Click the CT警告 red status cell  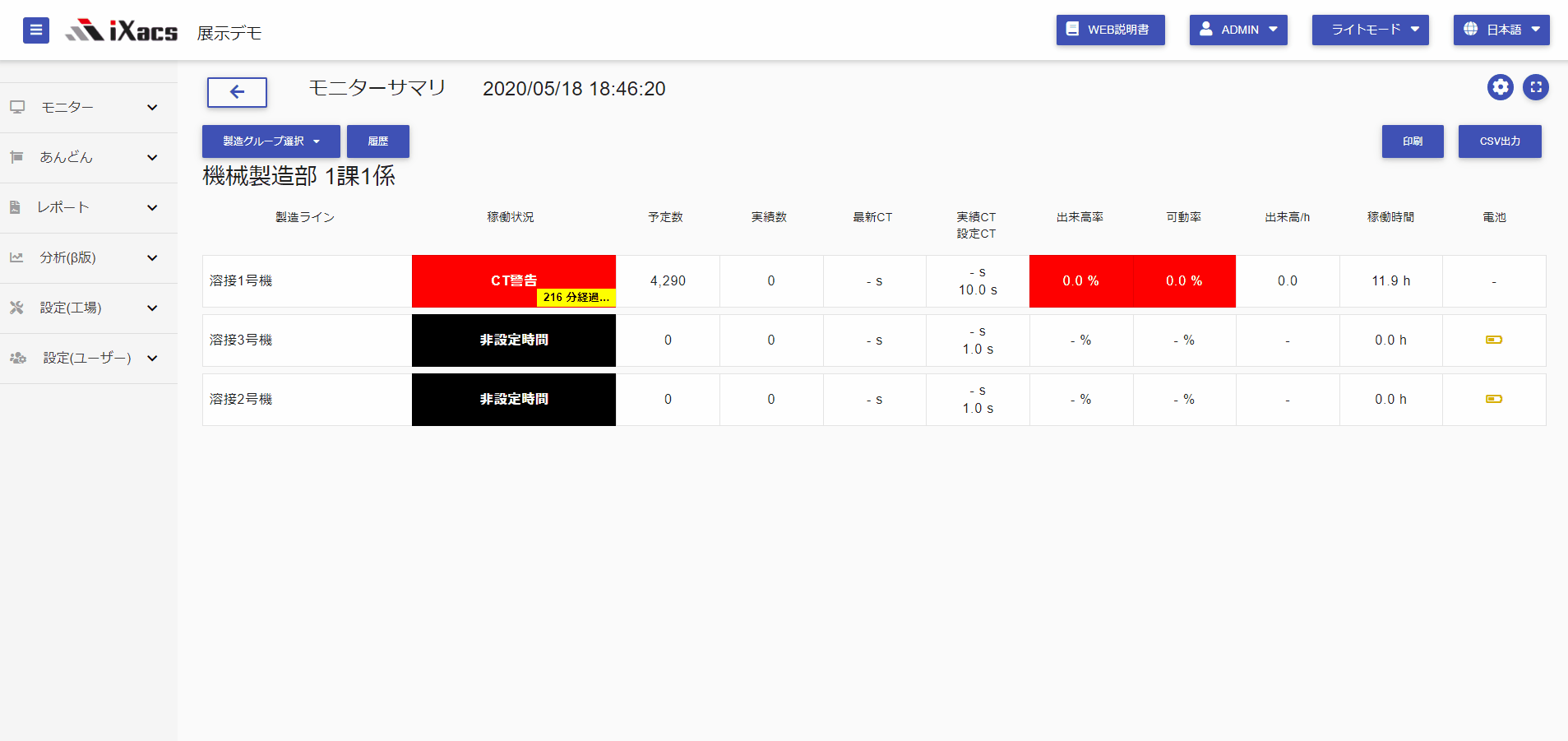coord(514,280)
